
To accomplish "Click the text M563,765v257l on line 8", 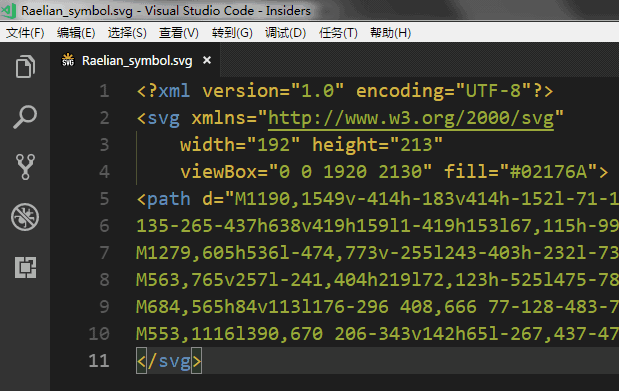I will coord(207,280).
